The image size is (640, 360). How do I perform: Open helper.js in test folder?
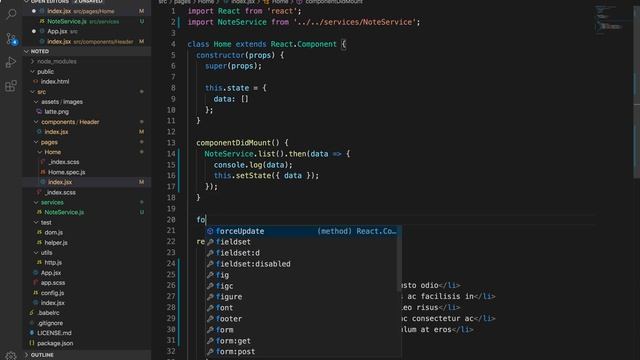coord(56,242)
